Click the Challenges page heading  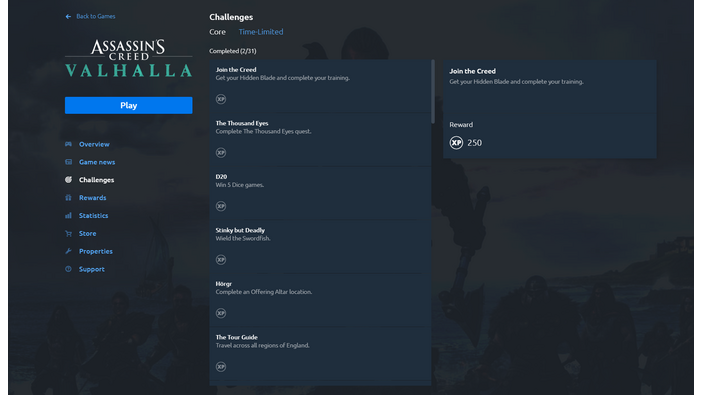point(231,17)
